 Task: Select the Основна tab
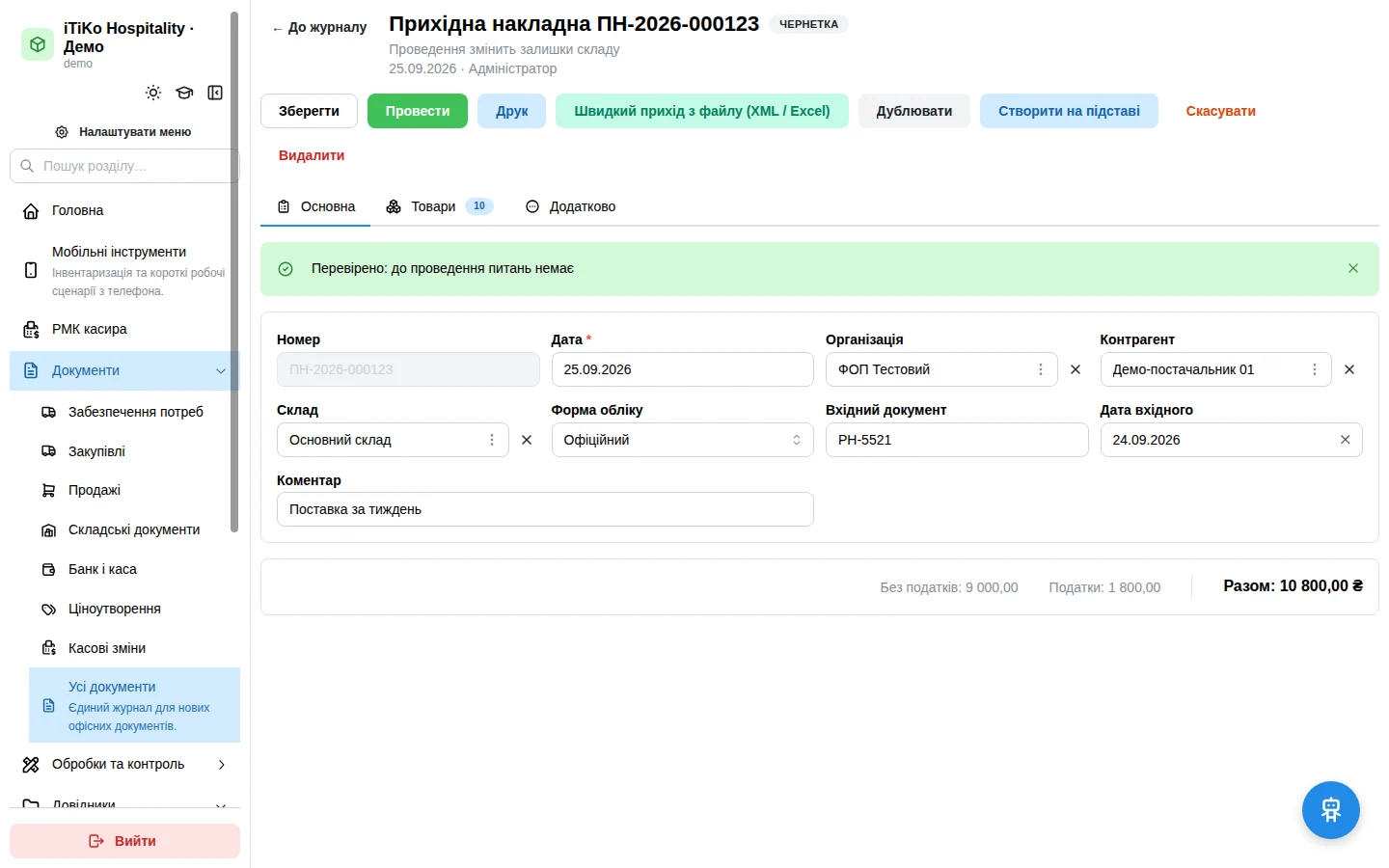point(315,206)
